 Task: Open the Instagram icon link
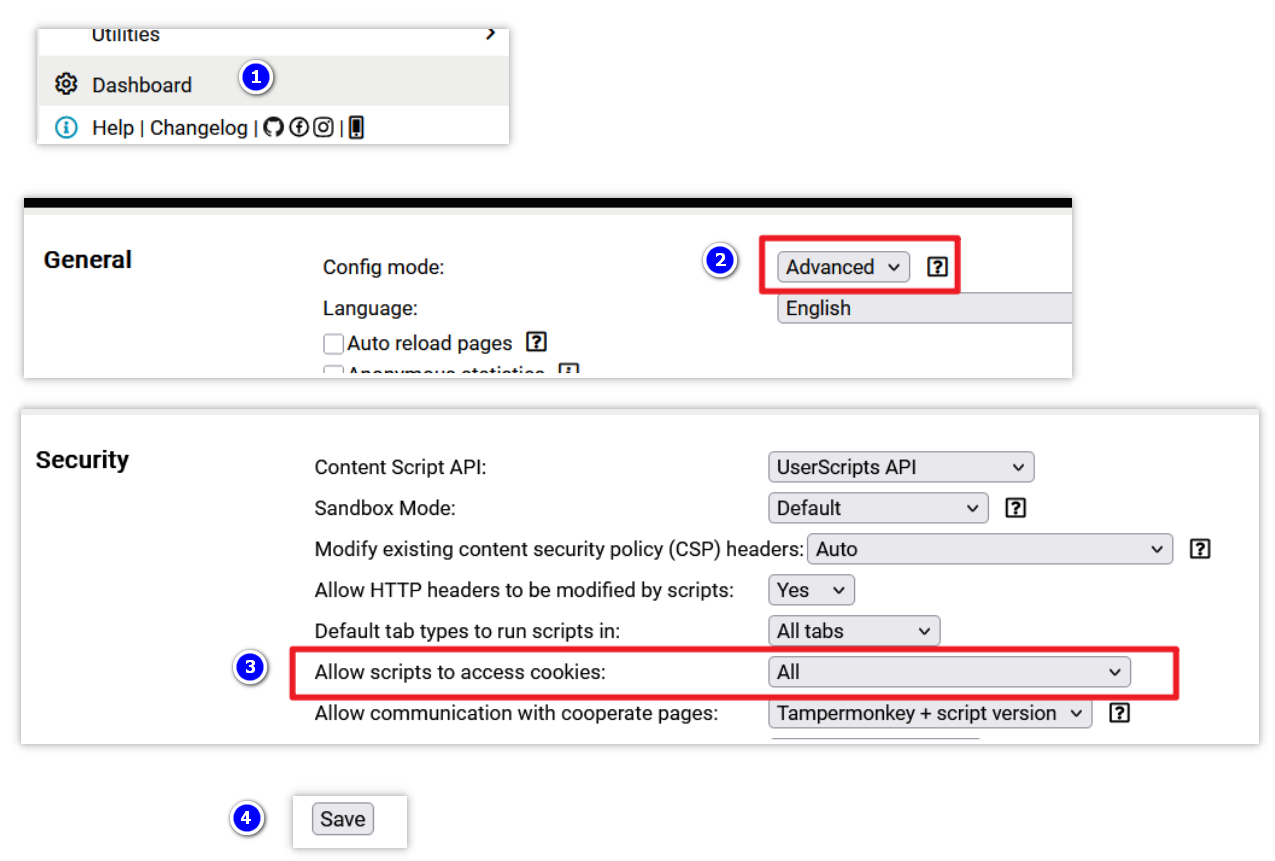pos(323,127)
